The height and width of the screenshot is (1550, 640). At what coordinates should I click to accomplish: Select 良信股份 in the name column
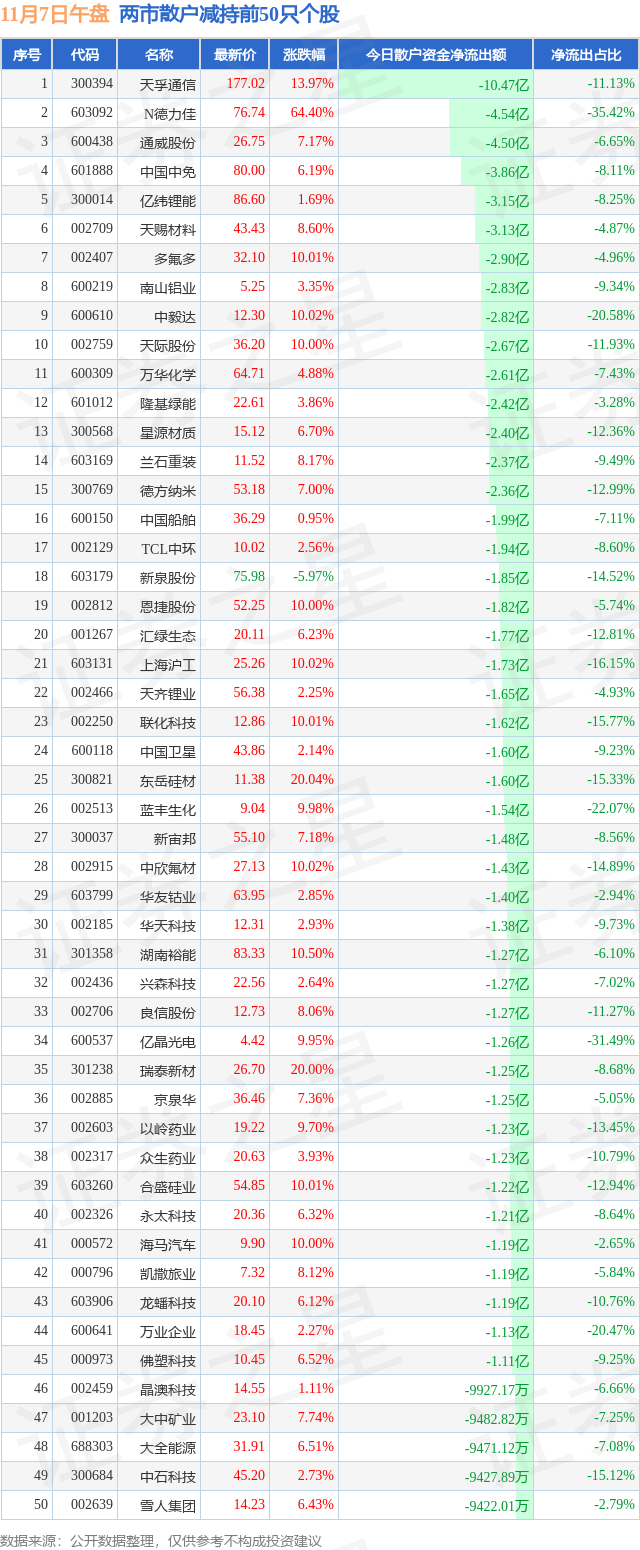168,1012
